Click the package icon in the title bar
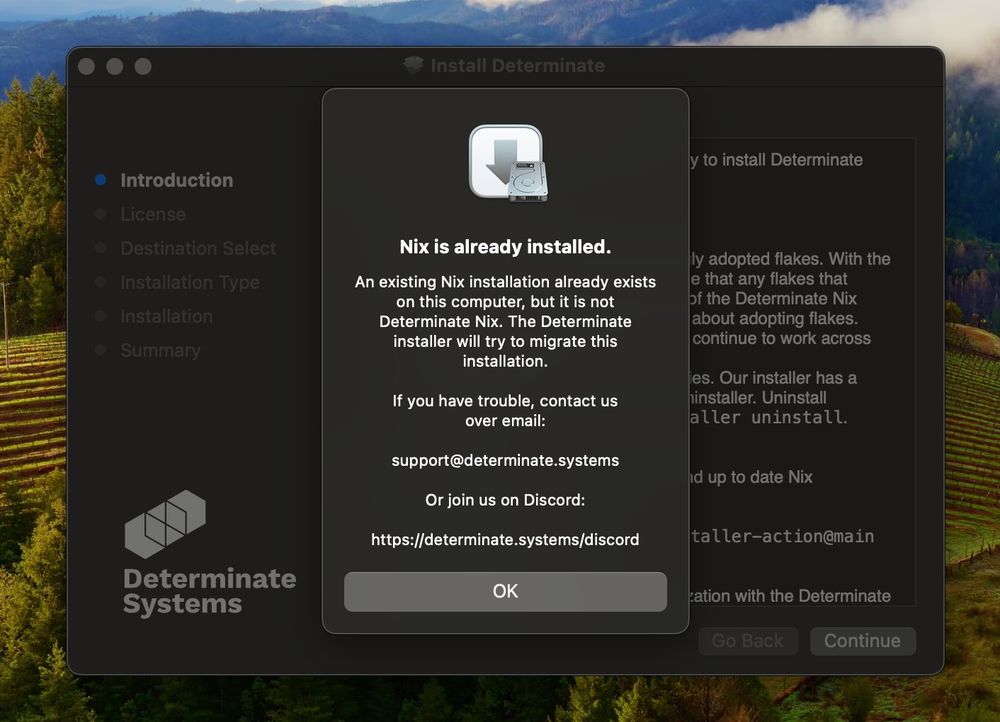 [x=414, y=65]
